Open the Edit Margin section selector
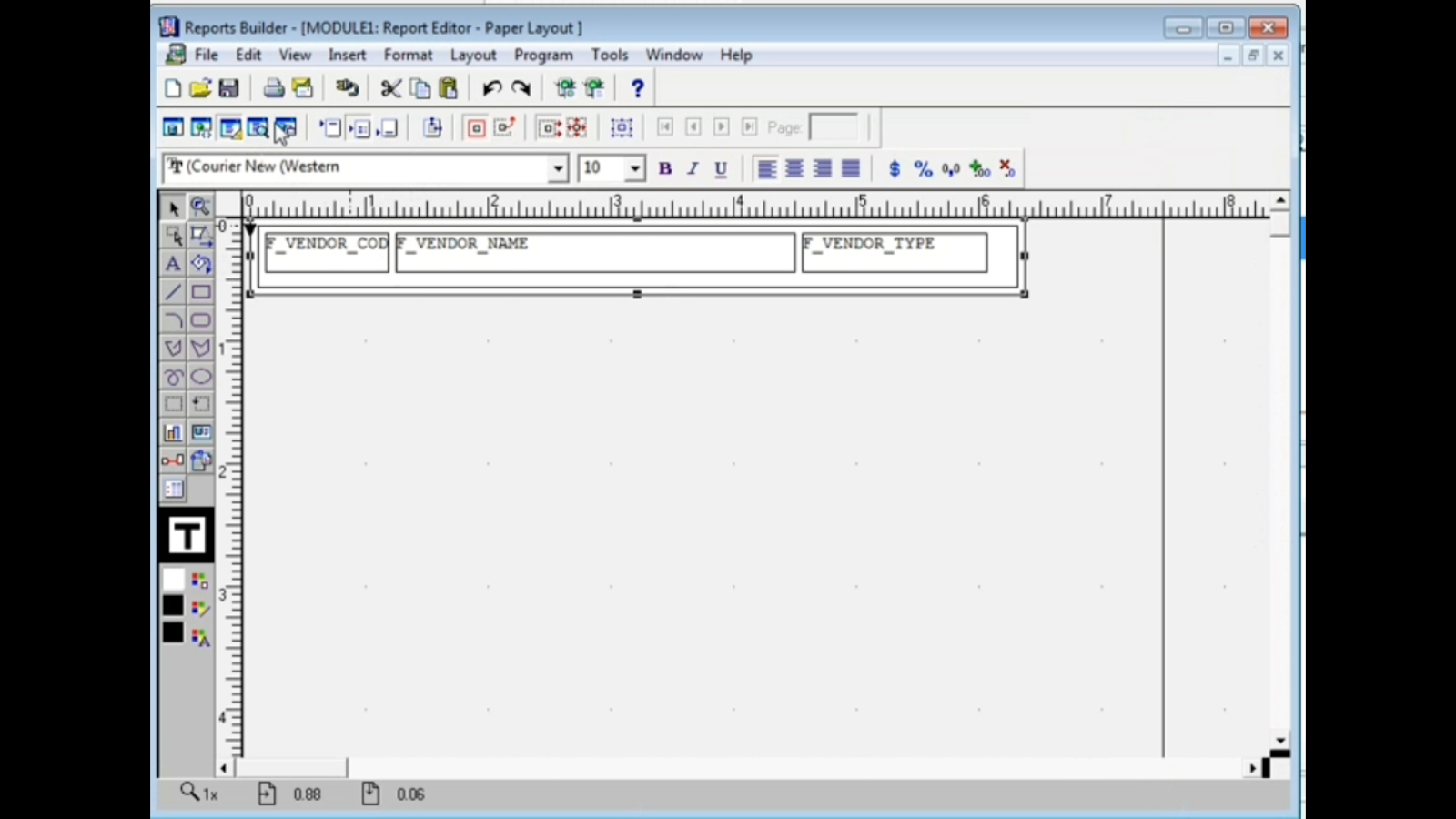Viewport: 1456px width, 819px height. coord(432,127)
